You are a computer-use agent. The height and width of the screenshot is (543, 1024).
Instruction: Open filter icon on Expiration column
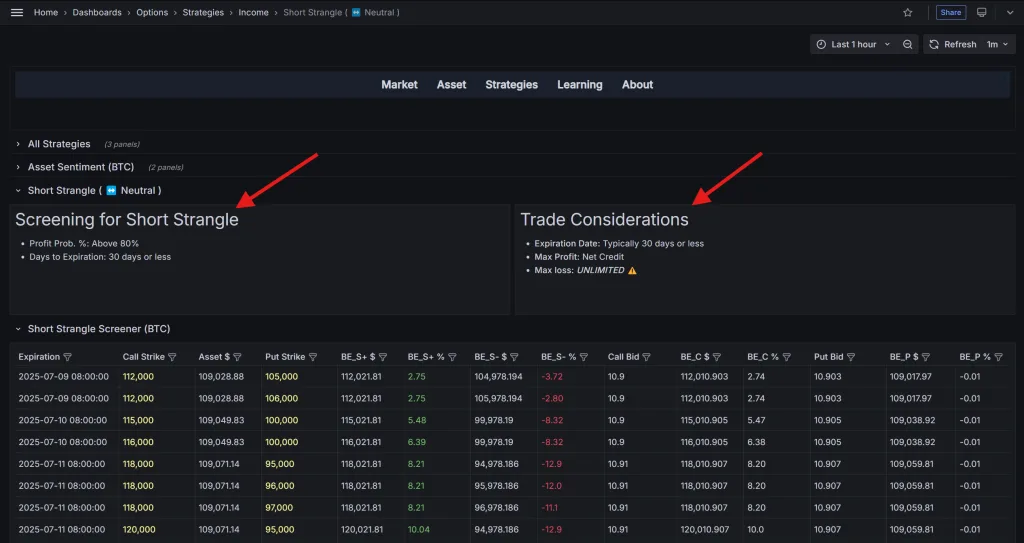[68, 357]
